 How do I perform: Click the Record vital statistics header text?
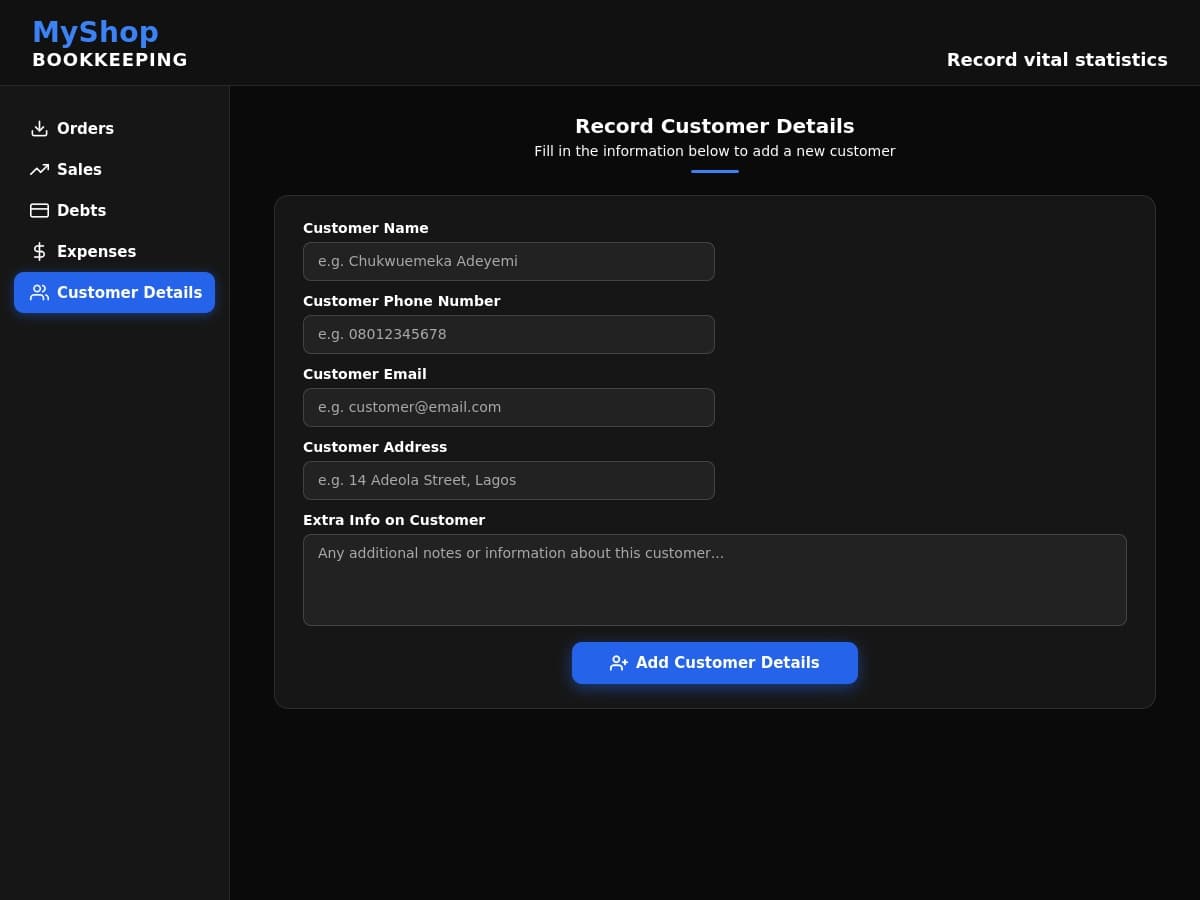[1057, 60]
